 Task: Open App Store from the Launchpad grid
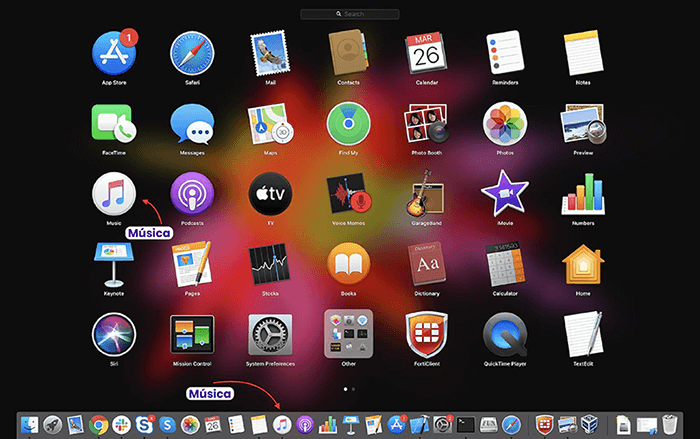(x=114, y=54)
